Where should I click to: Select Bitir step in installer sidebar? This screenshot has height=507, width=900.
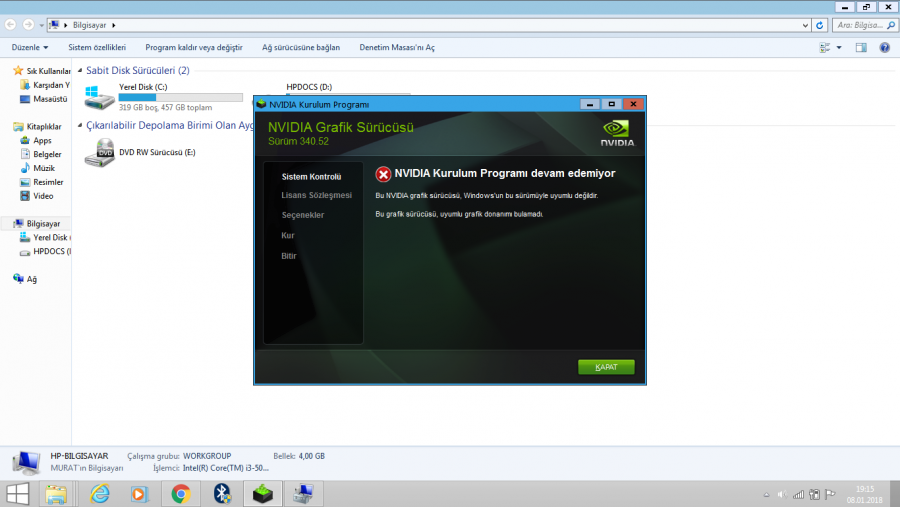(x=289, y=256)
